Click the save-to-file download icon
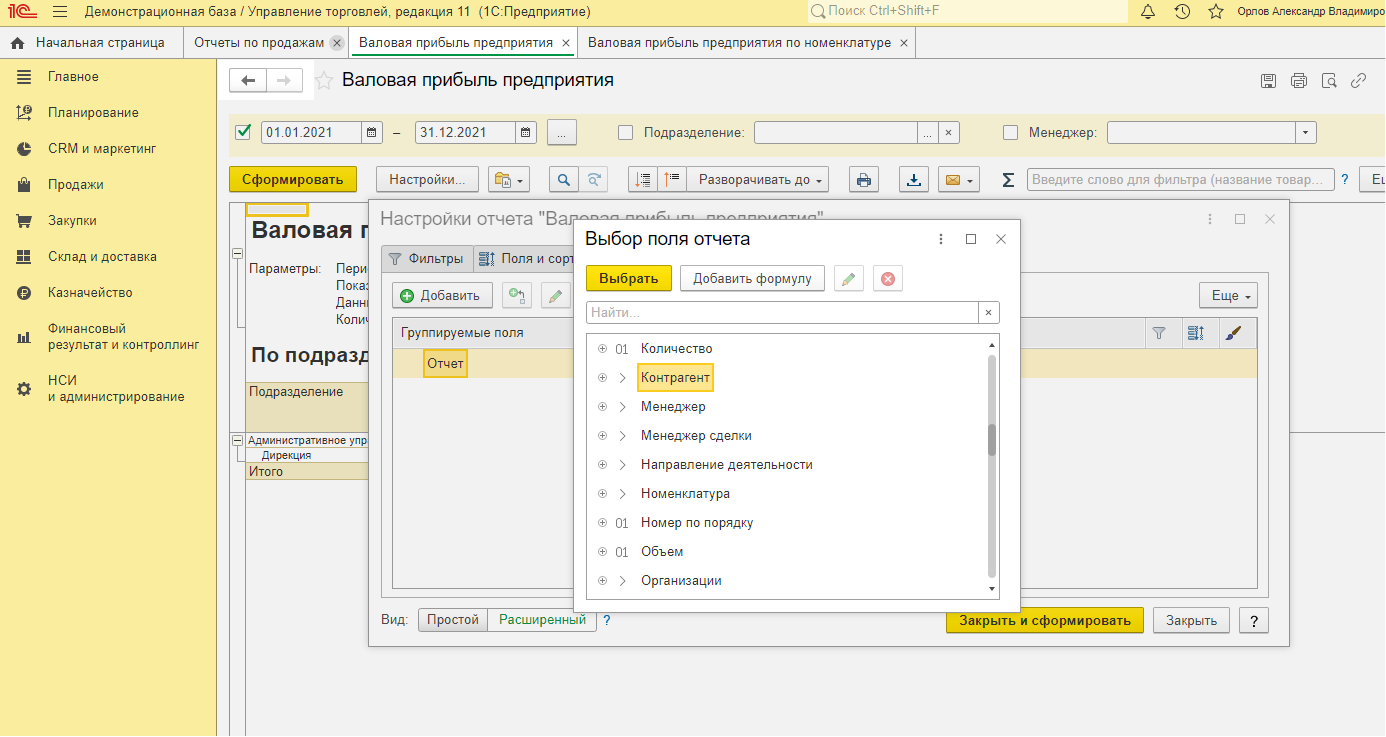Image resolution: width=1386 pixels, height=737 pixels. (x=914, y=180)
